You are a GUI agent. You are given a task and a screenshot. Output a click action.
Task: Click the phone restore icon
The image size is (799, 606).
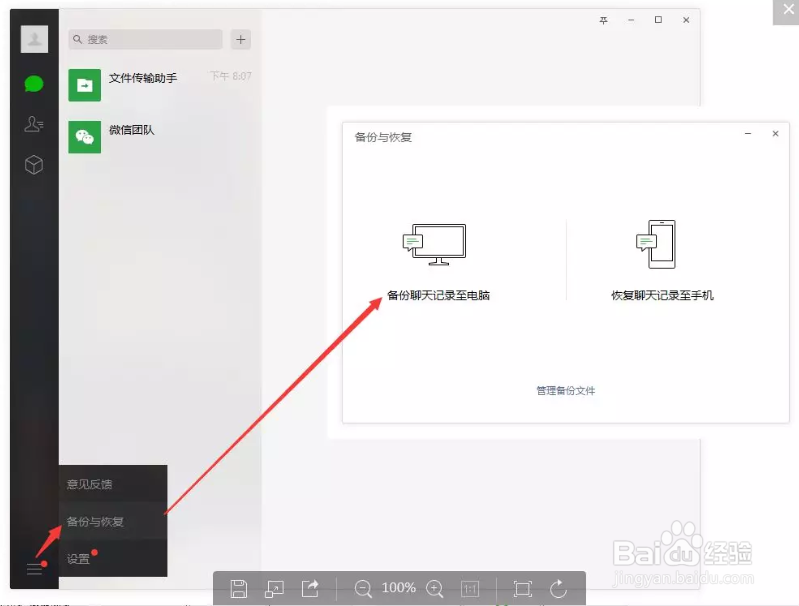pos(656,244)
